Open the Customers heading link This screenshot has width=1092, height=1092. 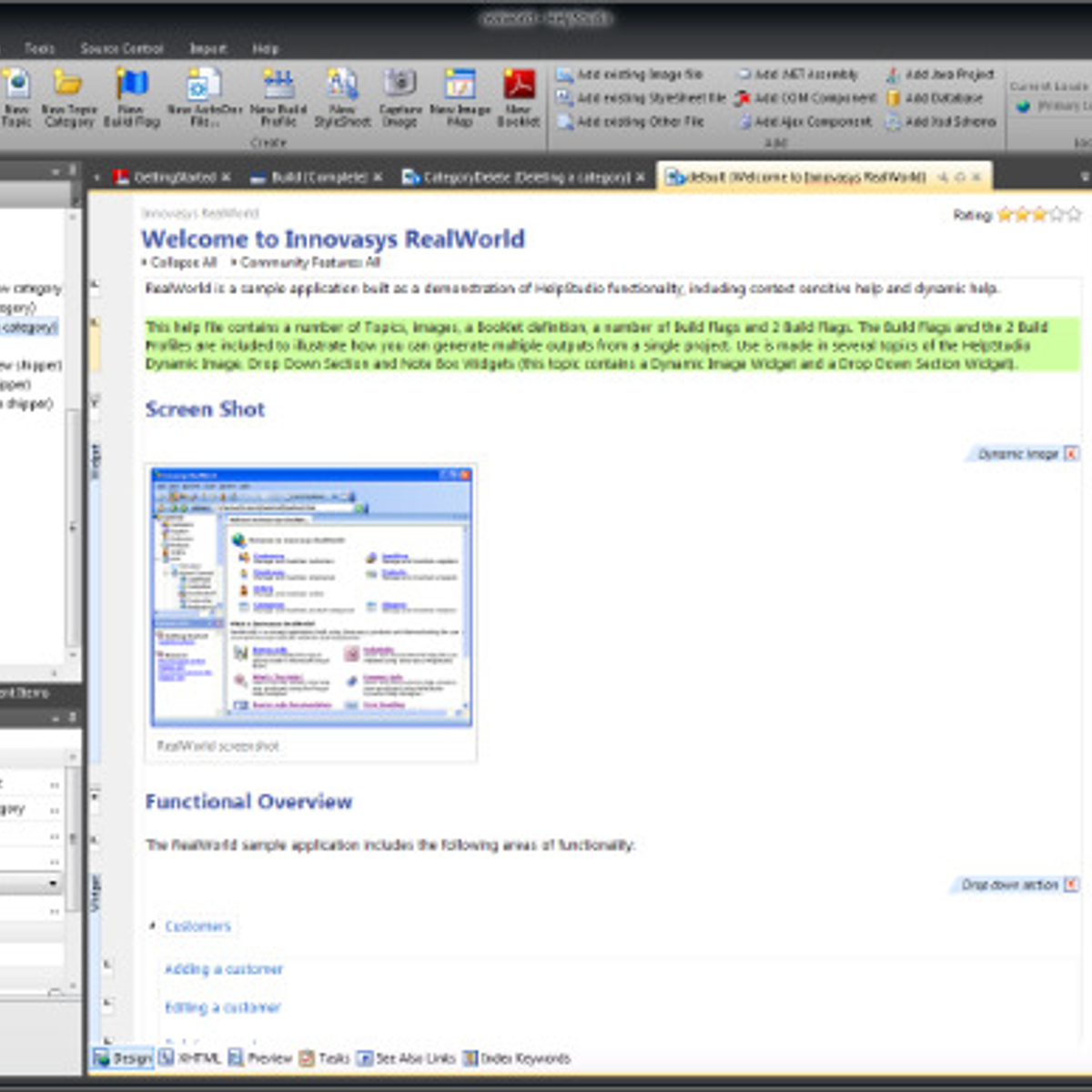coord(197,926)
